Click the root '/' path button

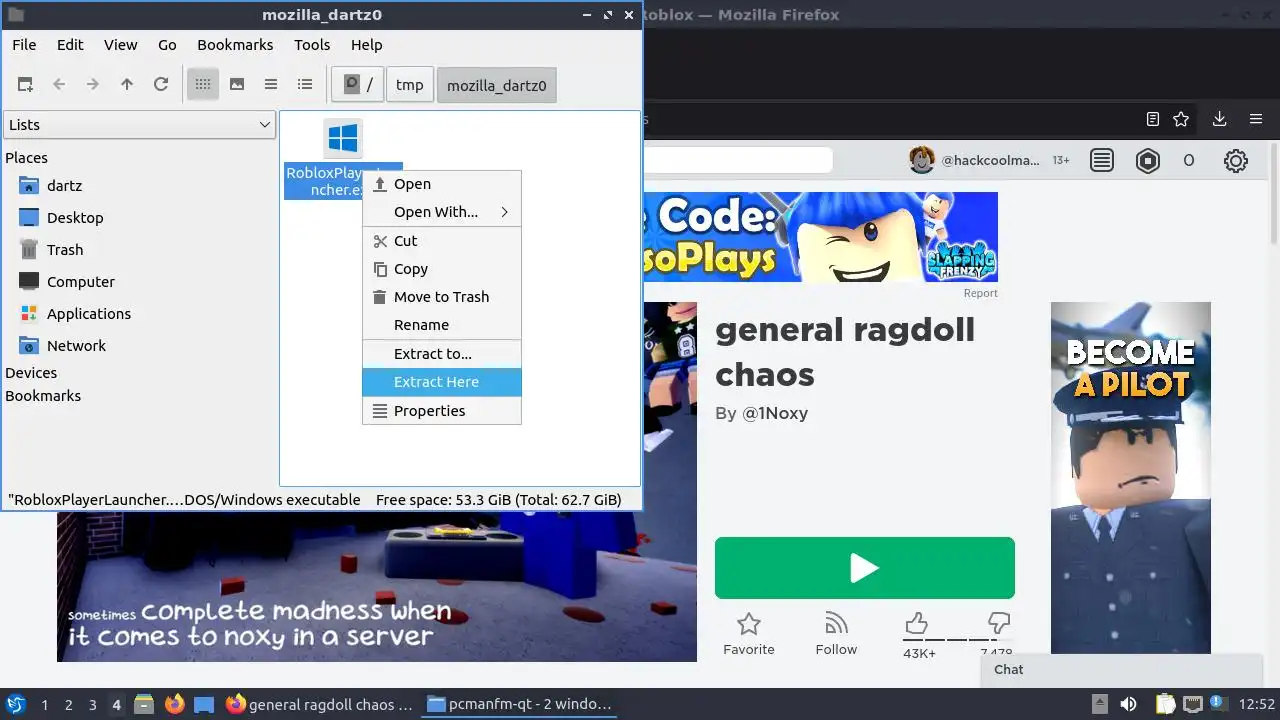358,85
